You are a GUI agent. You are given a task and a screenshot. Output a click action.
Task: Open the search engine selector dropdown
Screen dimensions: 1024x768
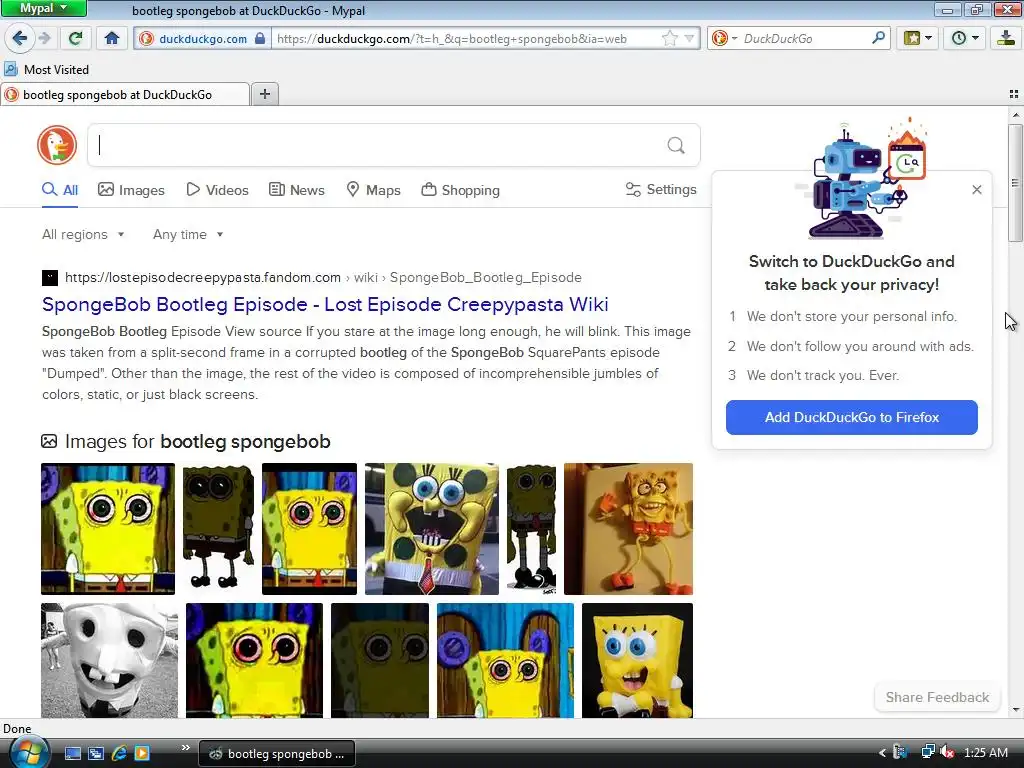pyautogui.click(x=724, y=39)
